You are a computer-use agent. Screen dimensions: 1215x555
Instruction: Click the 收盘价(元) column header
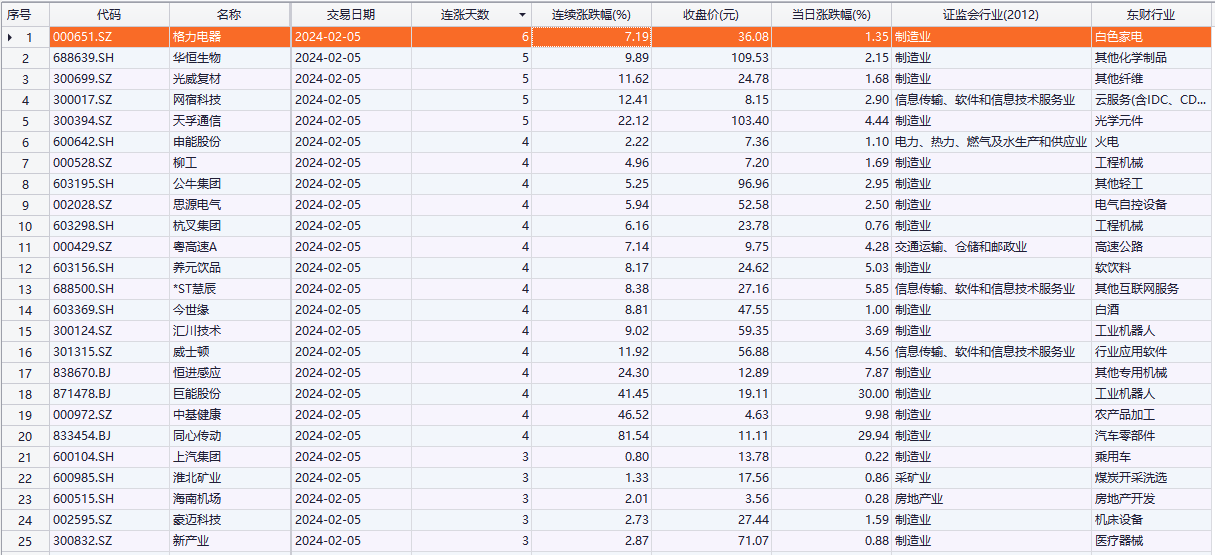click(711, 15)
